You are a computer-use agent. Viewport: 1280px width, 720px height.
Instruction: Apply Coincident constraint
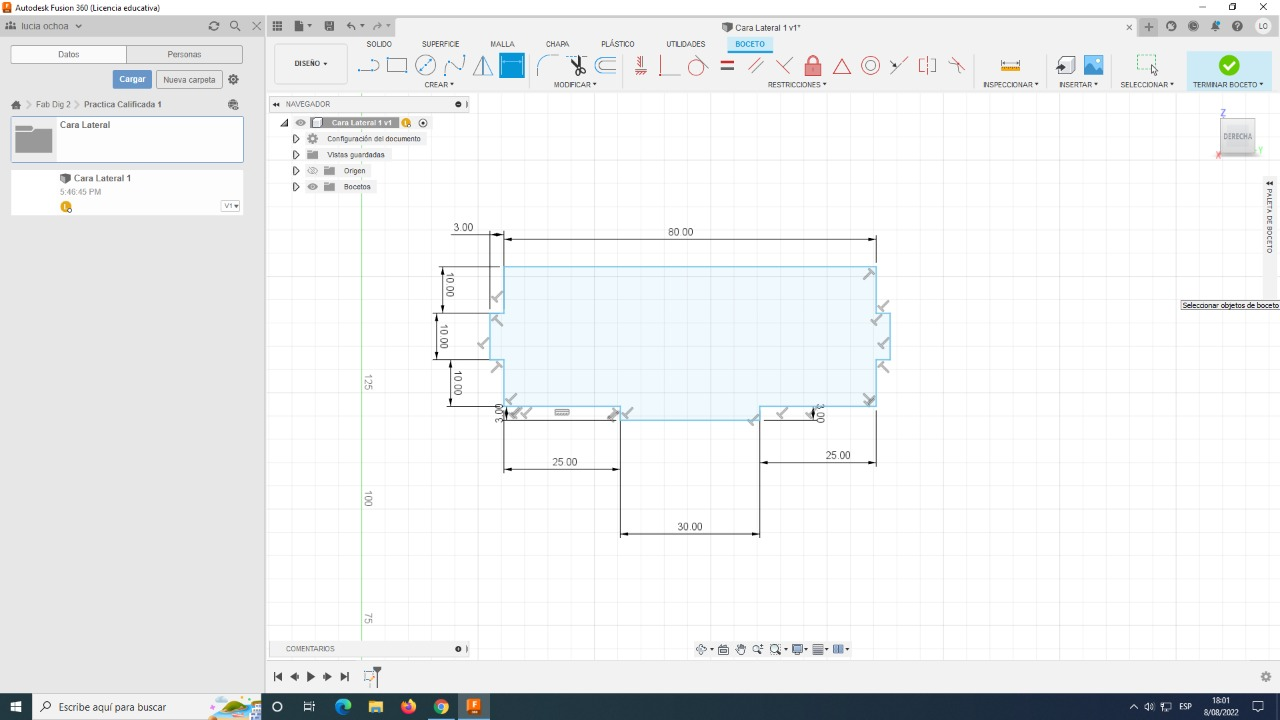669,66
